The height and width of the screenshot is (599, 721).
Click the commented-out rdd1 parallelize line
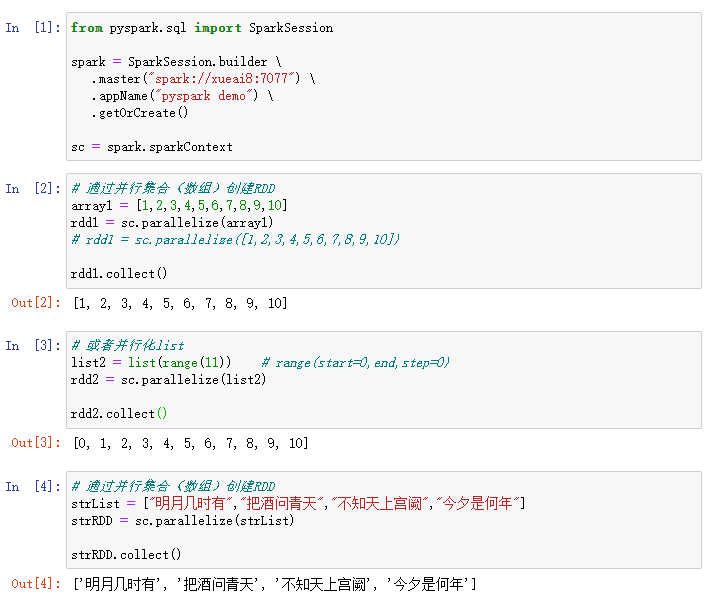(x=236, y=239)
